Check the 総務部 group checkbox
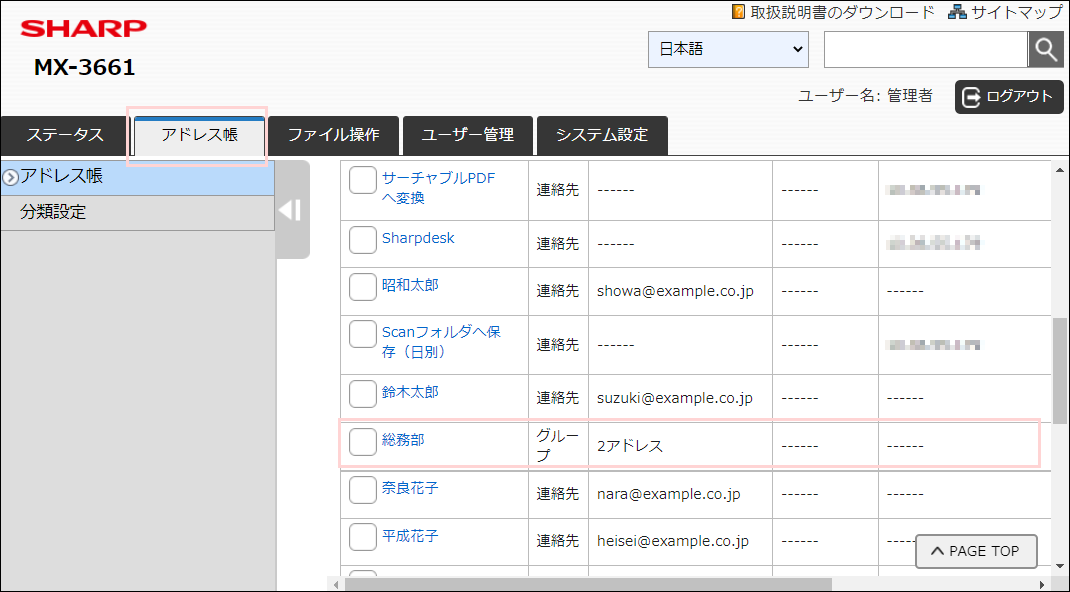The image size is (1070, 592). [362, 441]
